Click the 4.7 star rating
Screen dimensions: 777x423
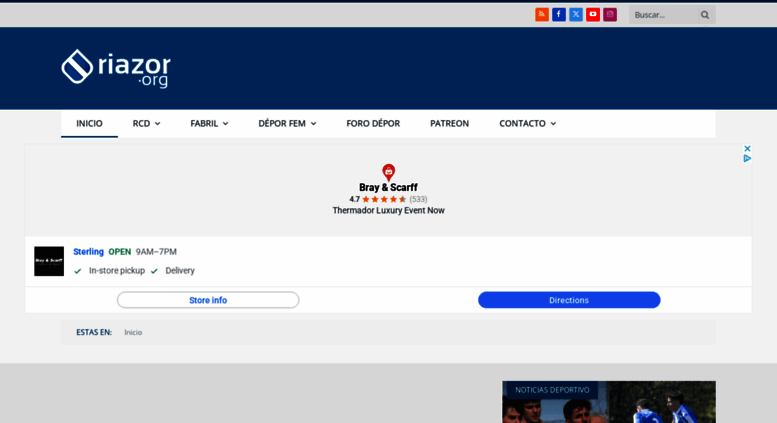pos(378,199)
